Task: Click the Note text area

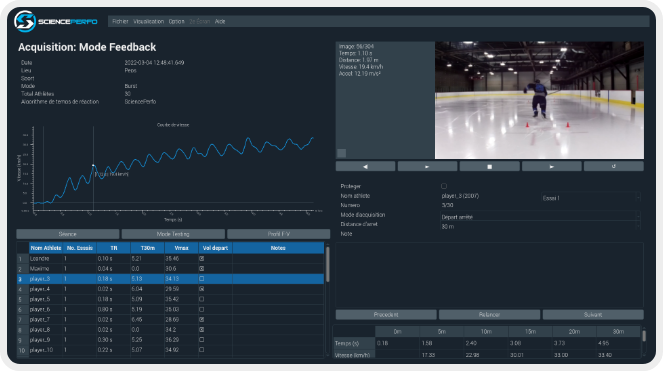Action: [x=490, y=275]
